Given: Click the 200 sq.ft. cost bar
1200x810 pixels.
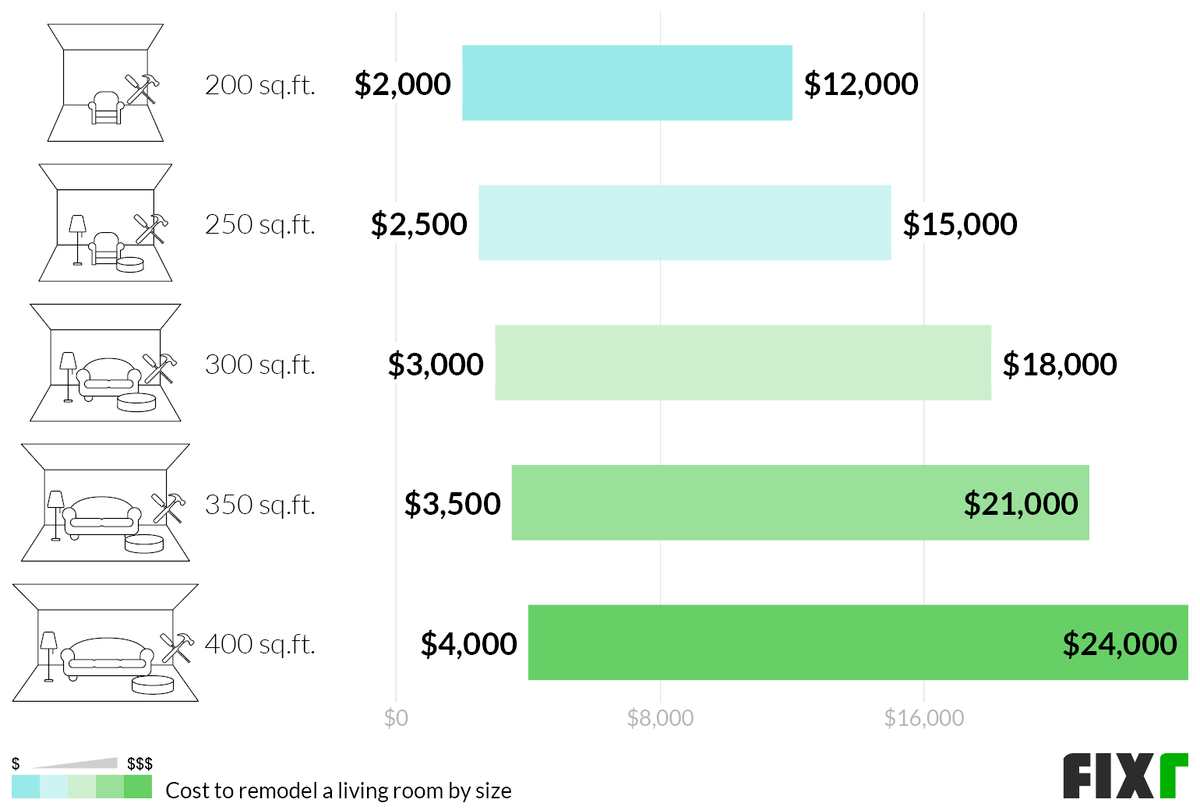Looking at the screenshot, I should [627, 83].
